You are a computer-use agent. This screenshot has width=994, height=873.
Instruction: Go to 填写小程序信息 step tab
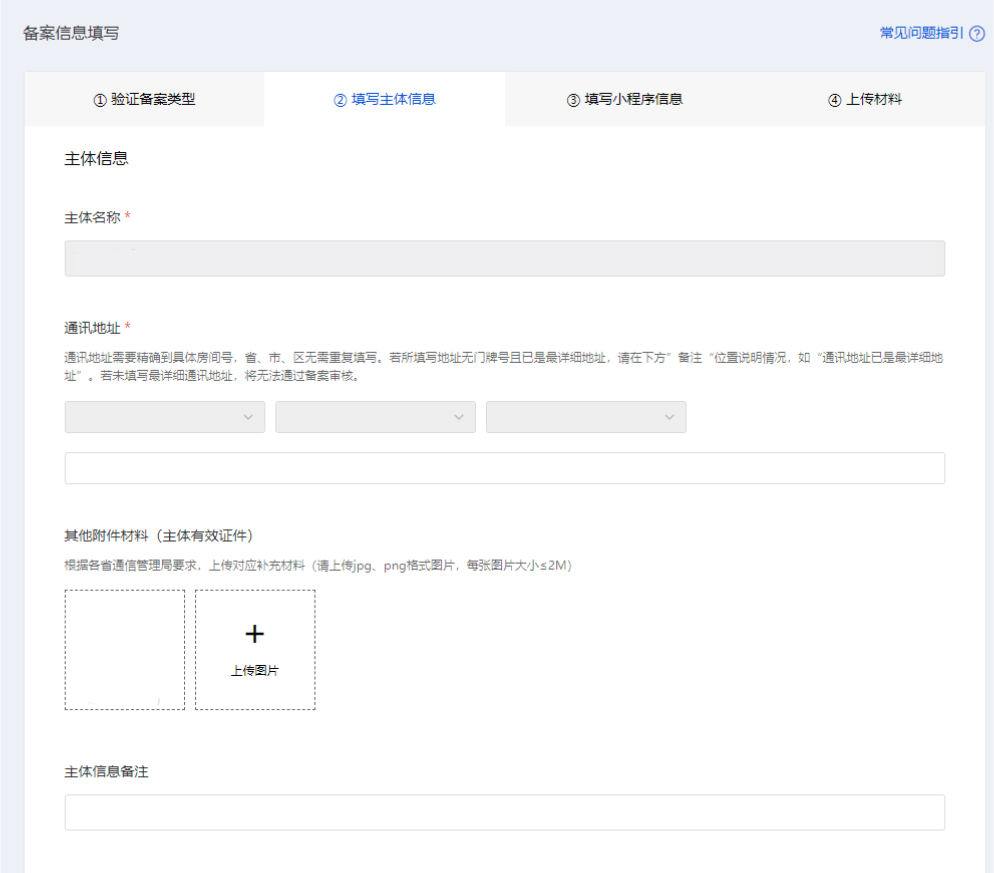point(624,99)
